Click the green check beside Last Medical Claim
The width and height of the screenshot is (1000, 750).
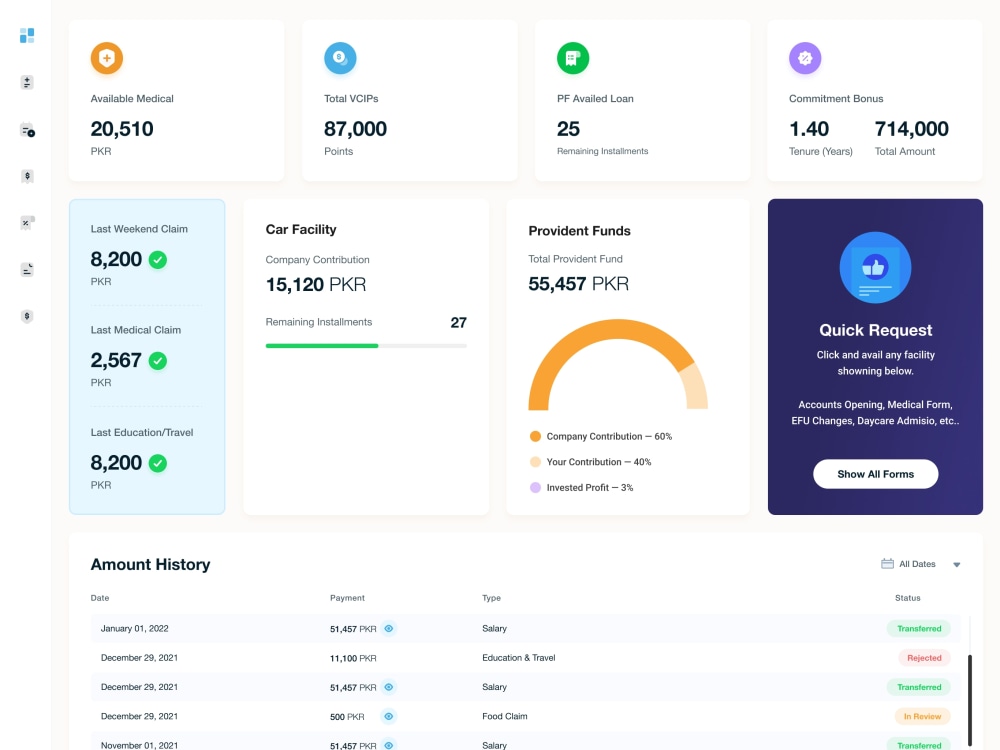[158, 361]
